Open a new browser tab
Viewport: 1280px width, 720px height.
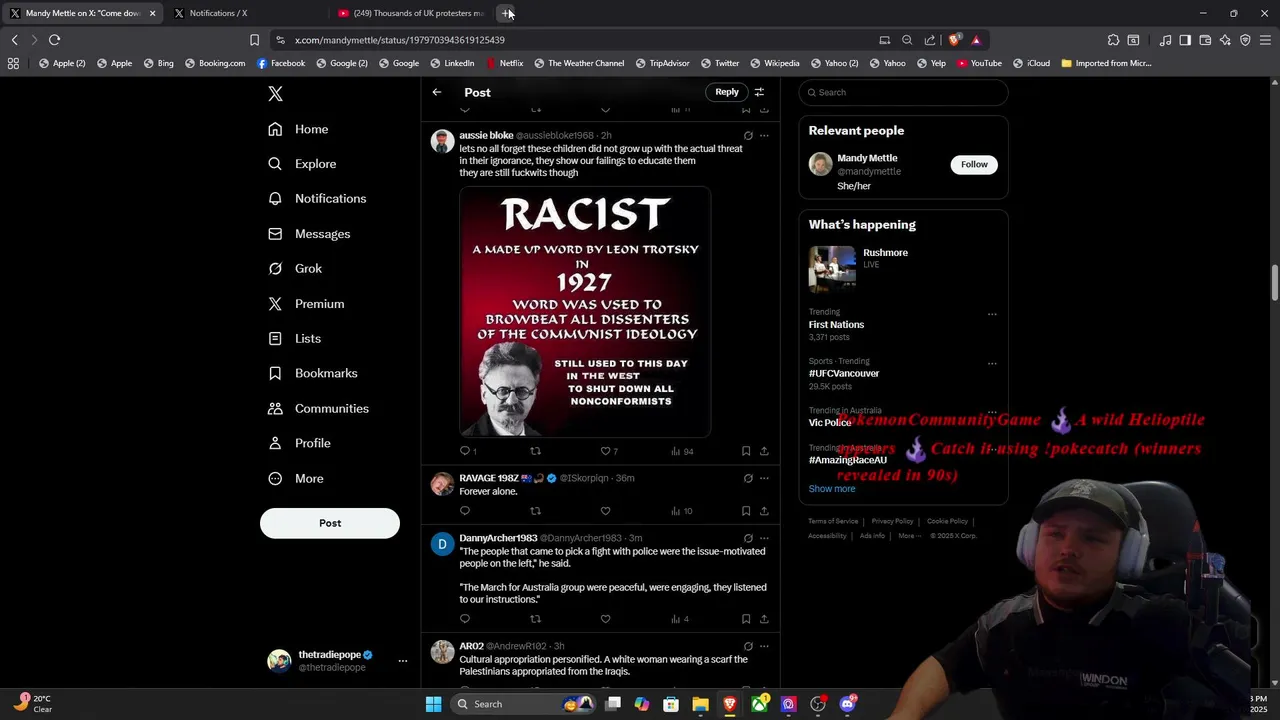click(x=507, y=13)
